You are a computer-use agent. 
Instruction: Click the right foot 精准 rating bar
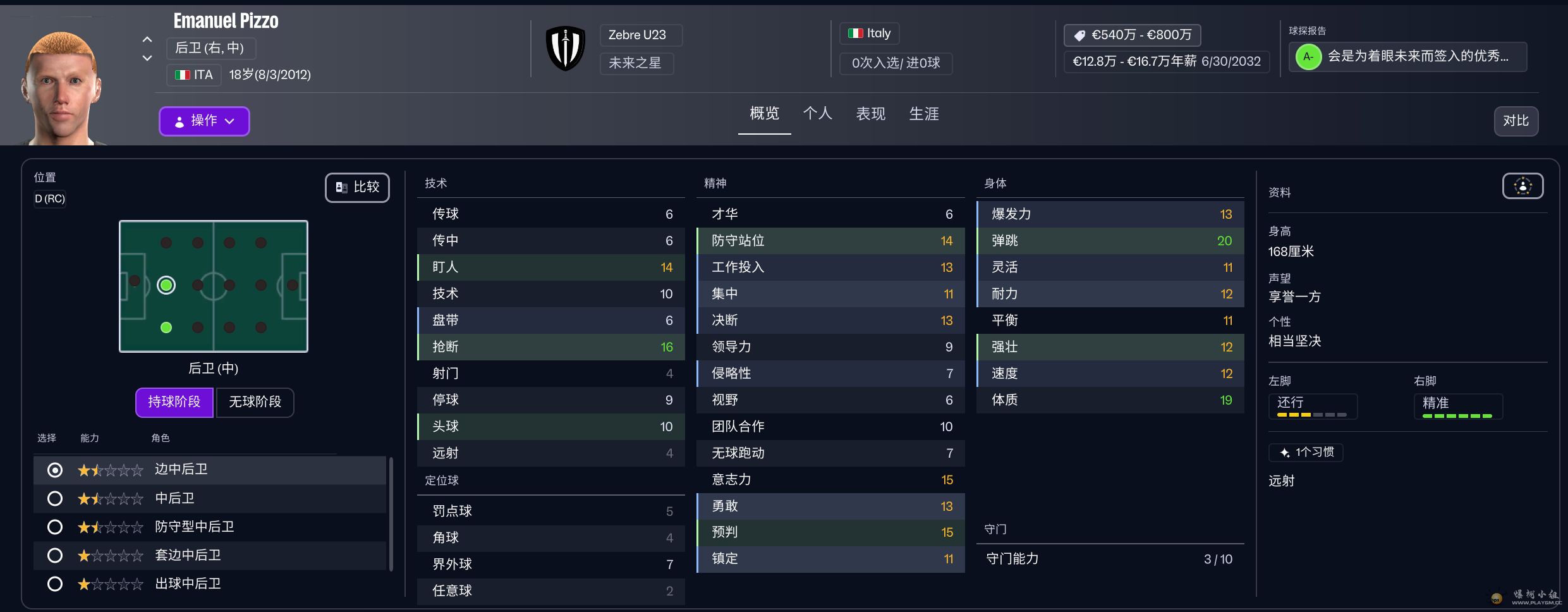tap(1457, 415)
